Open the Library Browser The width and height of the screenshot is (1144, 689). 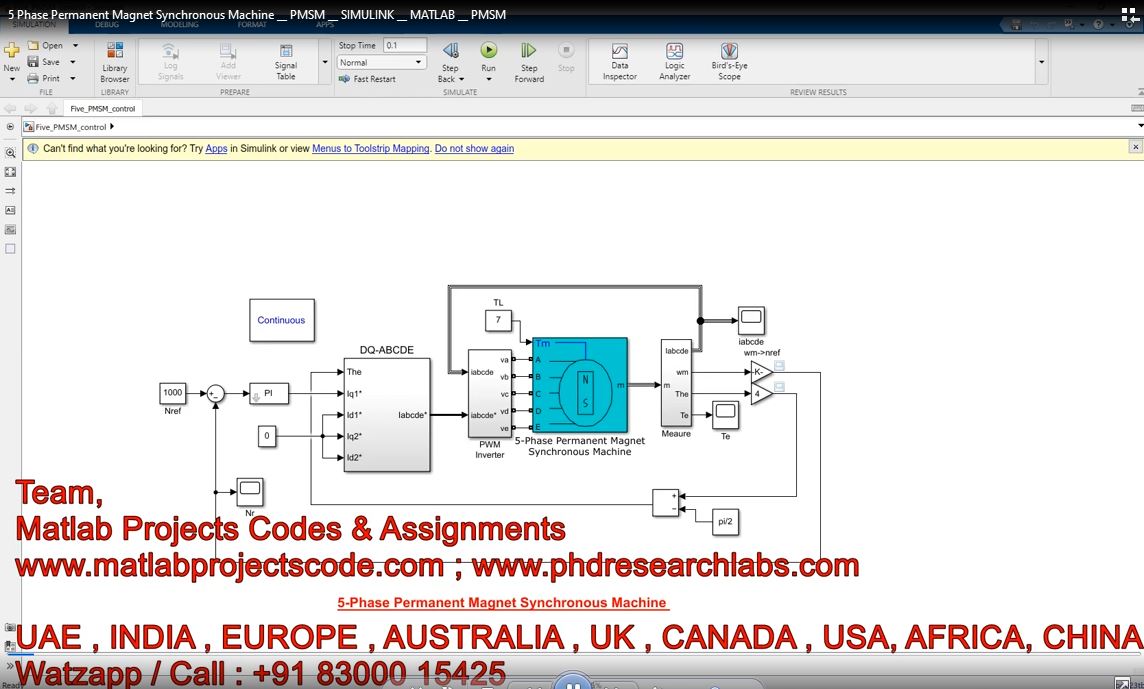[115, 60]
